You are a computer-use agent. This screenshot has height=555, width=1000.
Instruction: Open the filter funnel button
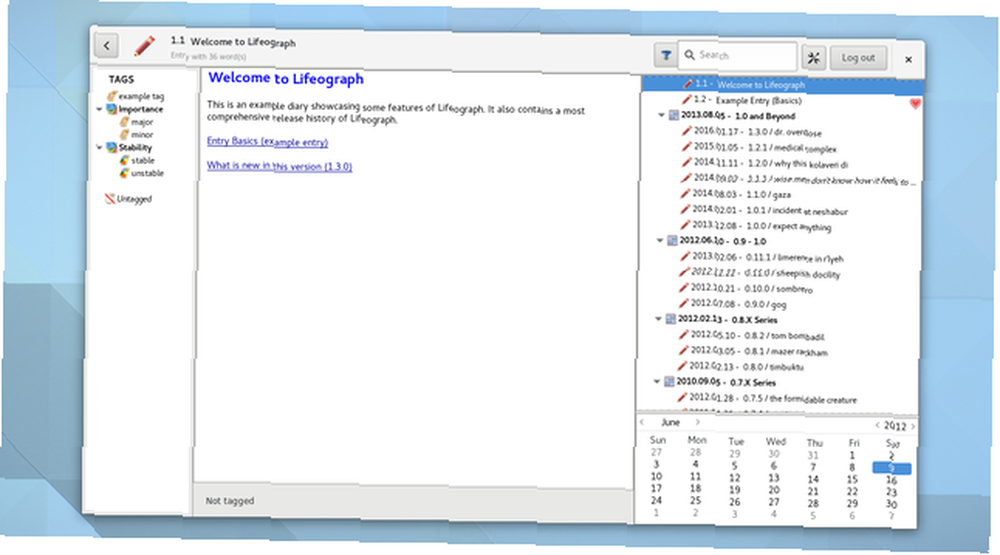(665, 56)
